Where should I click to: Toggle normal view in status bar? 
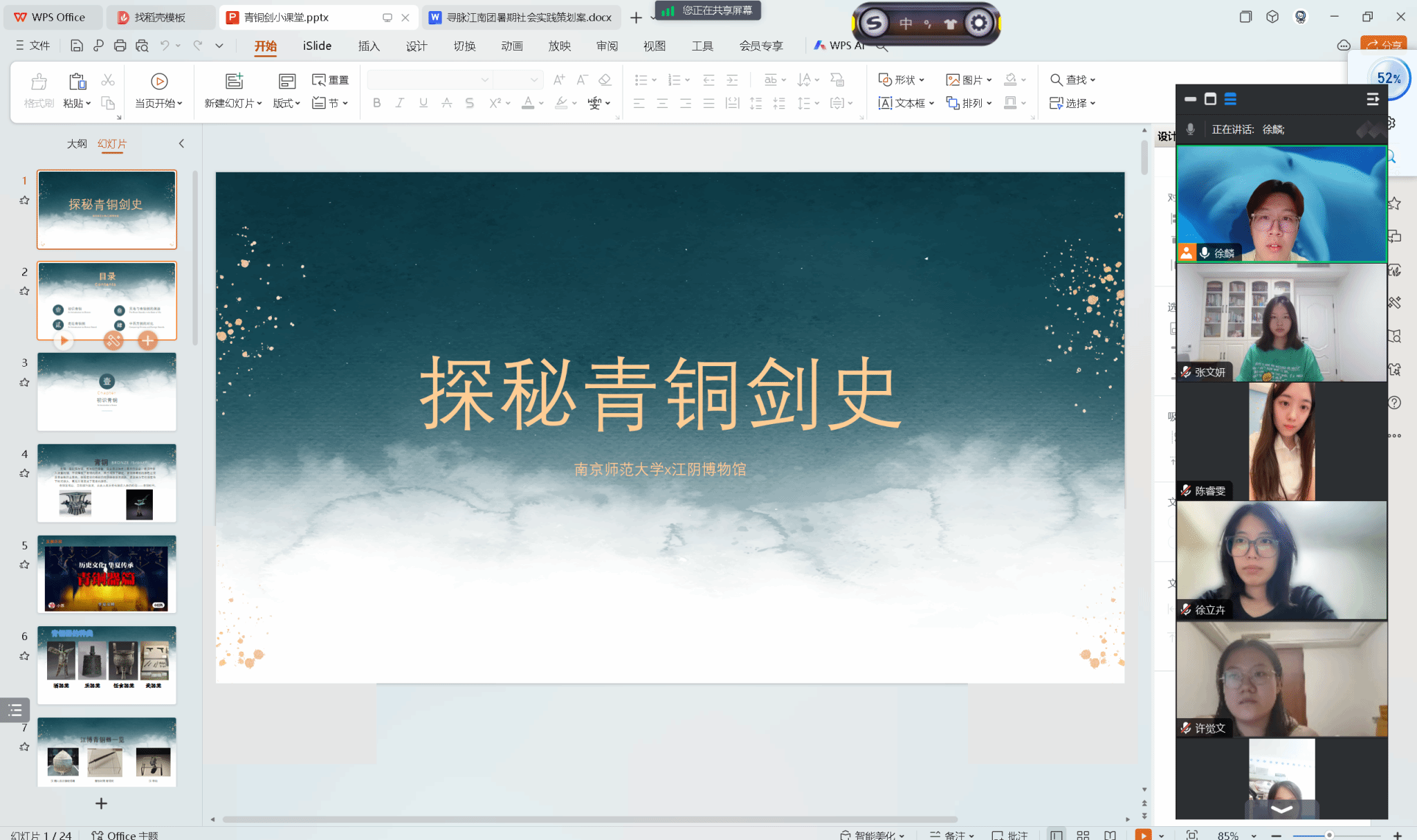pos(1056,835)
